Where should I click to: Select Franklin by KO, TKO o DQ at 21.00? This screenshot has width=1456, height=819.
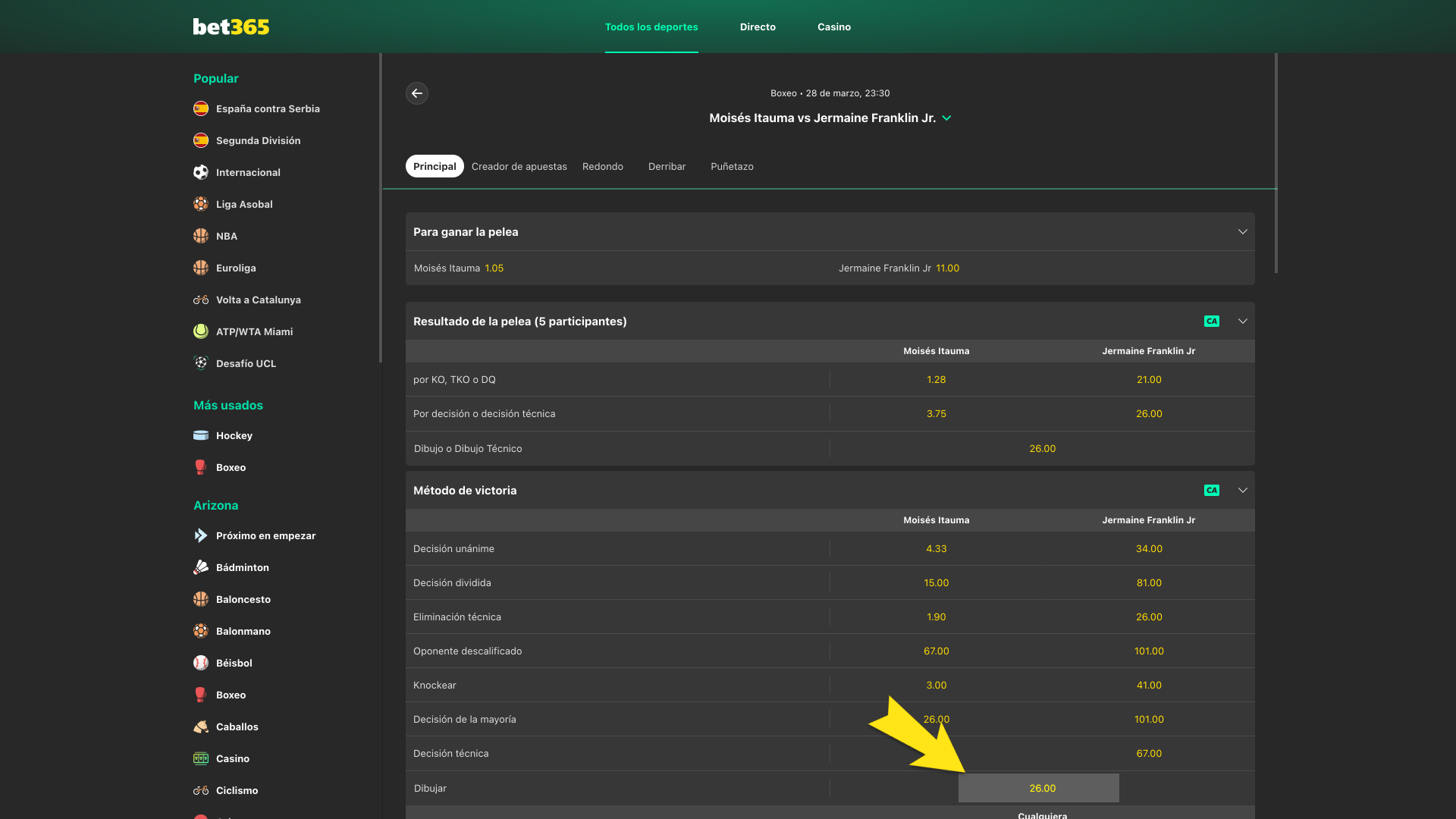click(x=1149, y=380)
